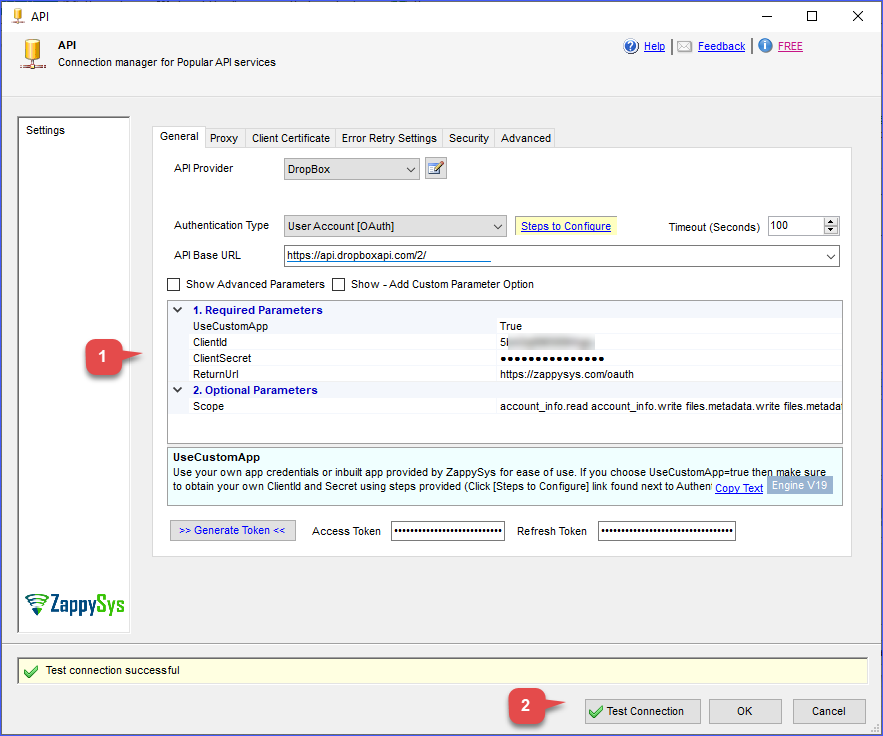This screenshot has height=736, width=883.
Task: Click the Engine V19 label
Action: (x=799, y=485)
